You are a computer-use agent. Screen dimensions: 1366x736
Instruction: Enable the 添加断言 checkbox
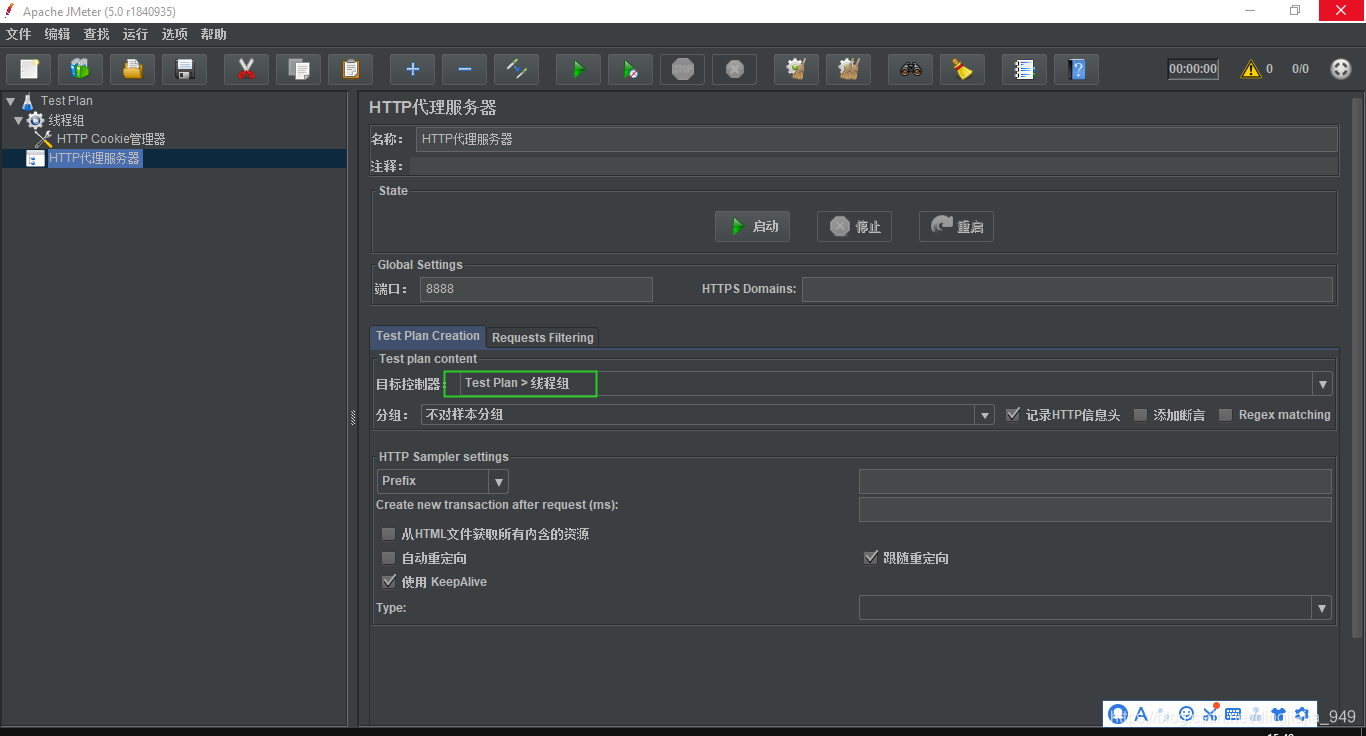1140,414
